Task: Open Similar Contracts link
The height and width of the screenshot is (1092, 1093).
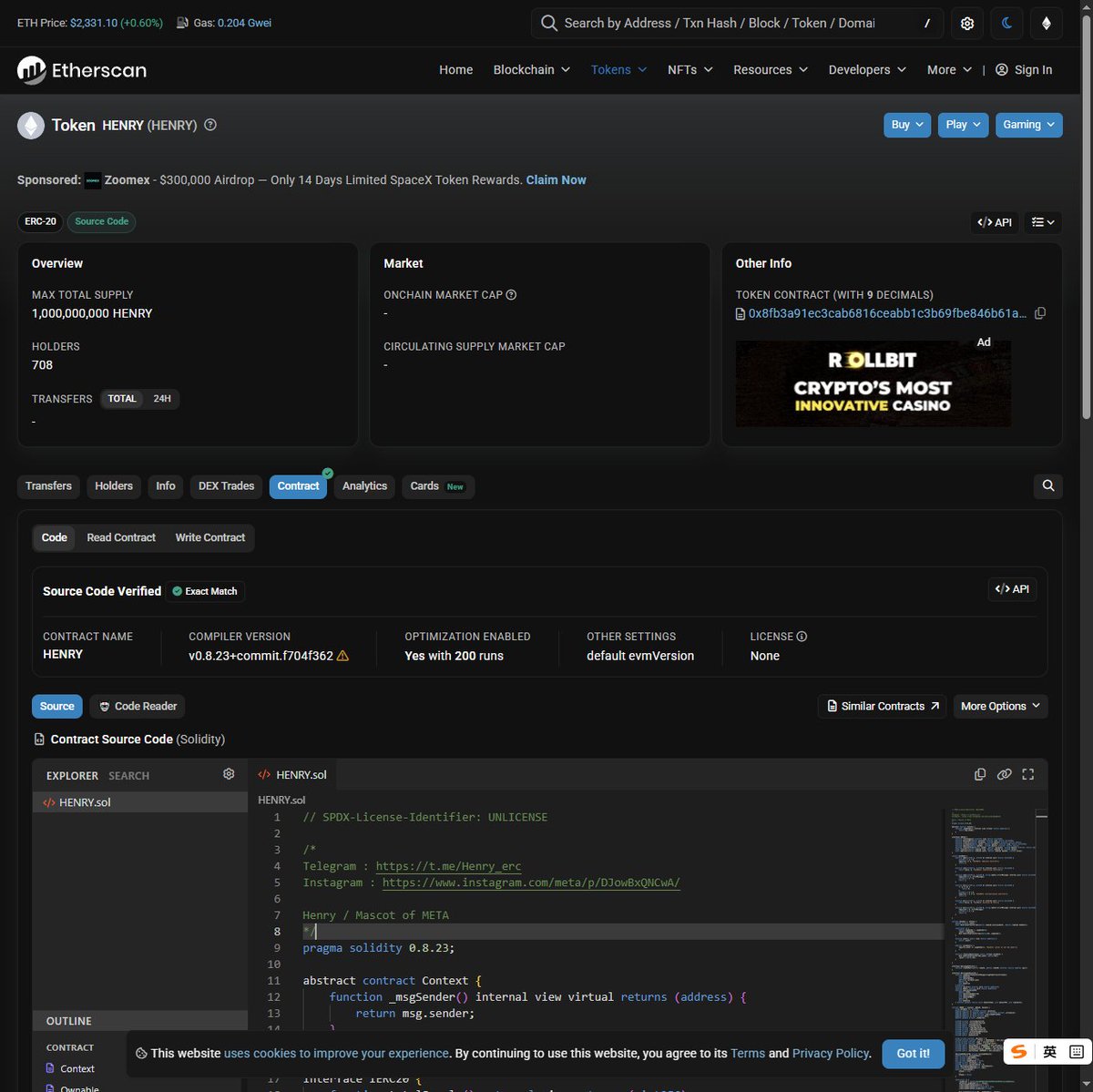Action: [x=883, y=706]
